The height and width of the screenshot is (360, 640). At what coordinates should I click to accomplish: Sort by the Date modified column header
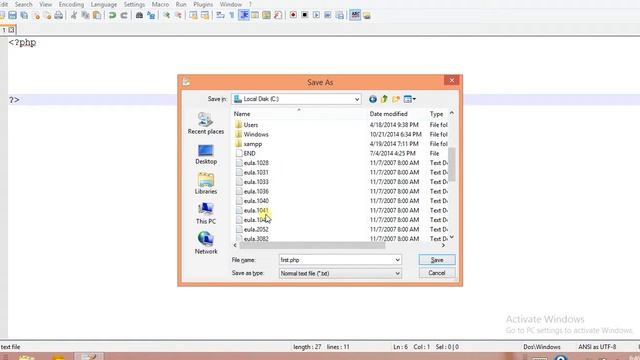point(389,114)
